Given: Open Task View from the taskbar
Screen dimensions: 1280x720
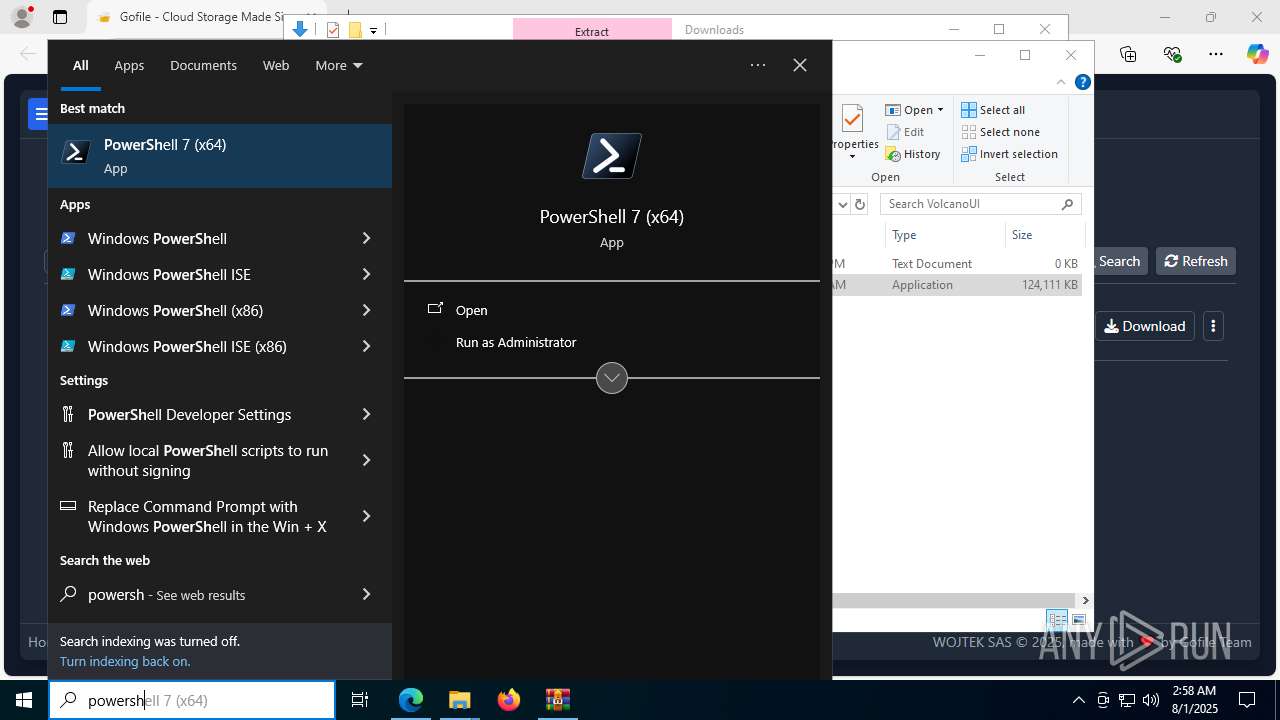Looking at the screenshot, I should click(360, 700).
